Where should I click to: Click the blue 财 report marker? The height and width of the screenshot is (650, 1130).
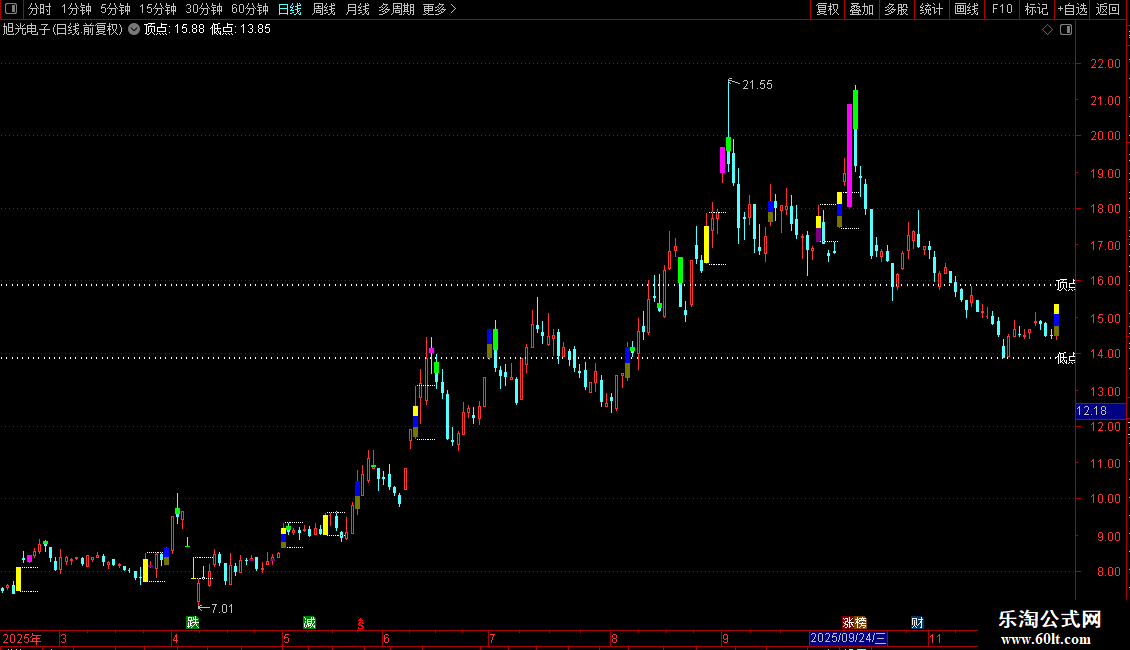tap(917, 623)
